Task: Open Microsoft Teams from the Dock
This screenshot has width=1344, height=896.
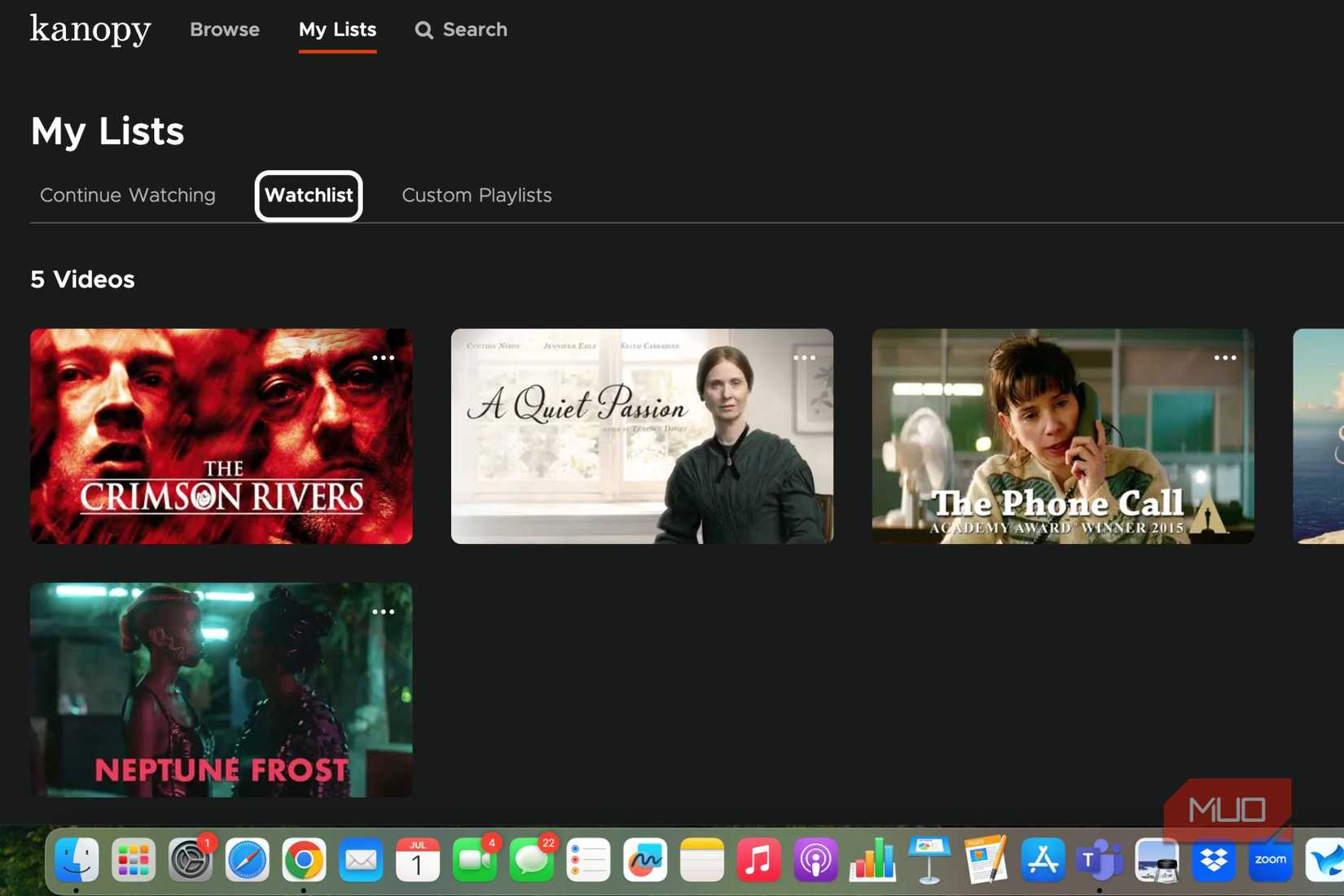Action: (x=1100, y=860)
